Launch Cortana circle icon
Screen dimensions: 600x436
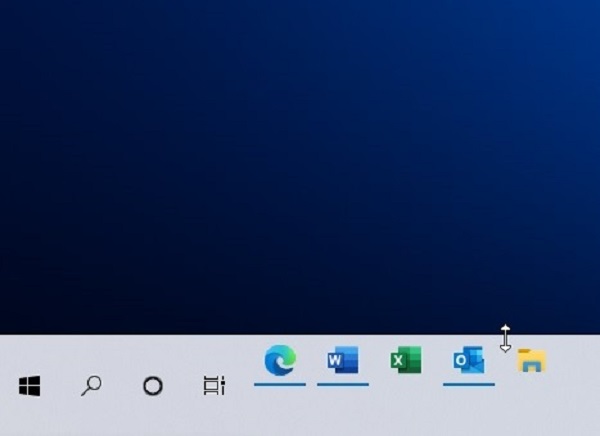153,386
